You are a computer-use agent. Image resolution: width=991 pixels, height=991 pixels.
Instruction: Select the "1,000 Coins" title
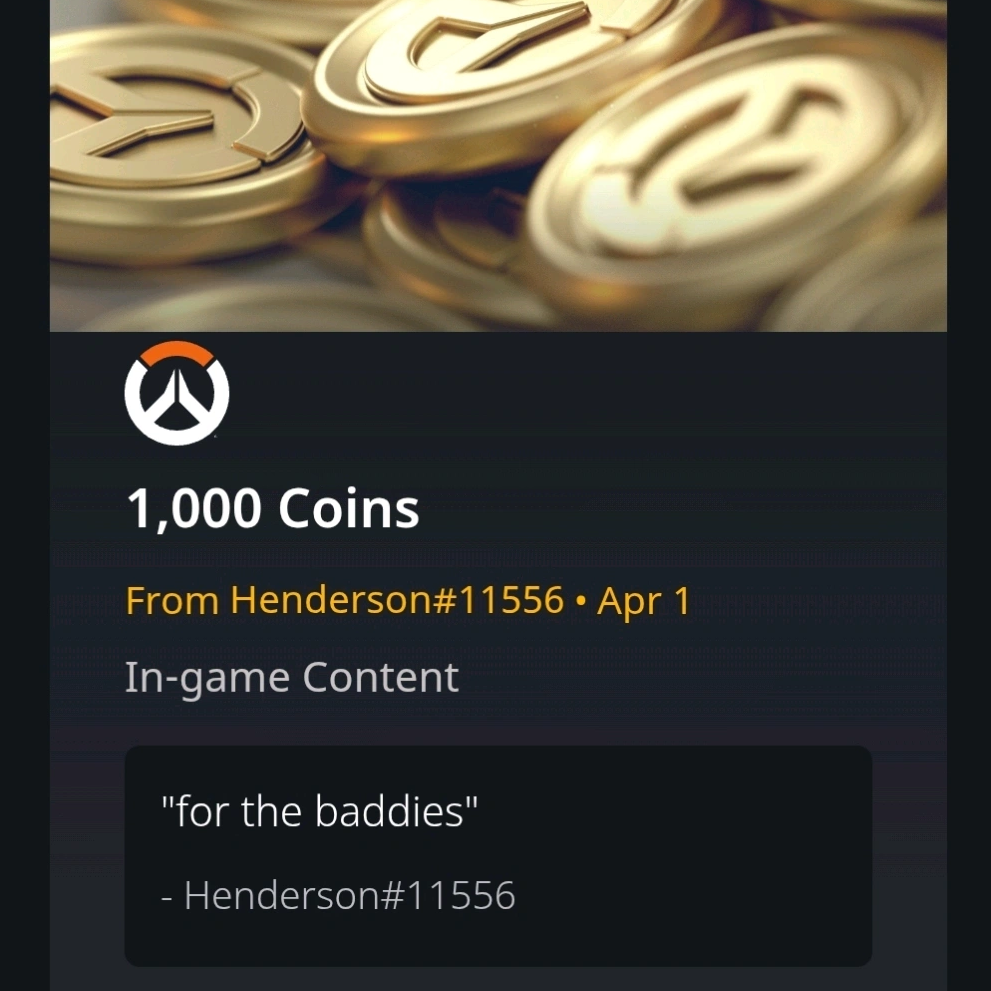tap(272, 508)
